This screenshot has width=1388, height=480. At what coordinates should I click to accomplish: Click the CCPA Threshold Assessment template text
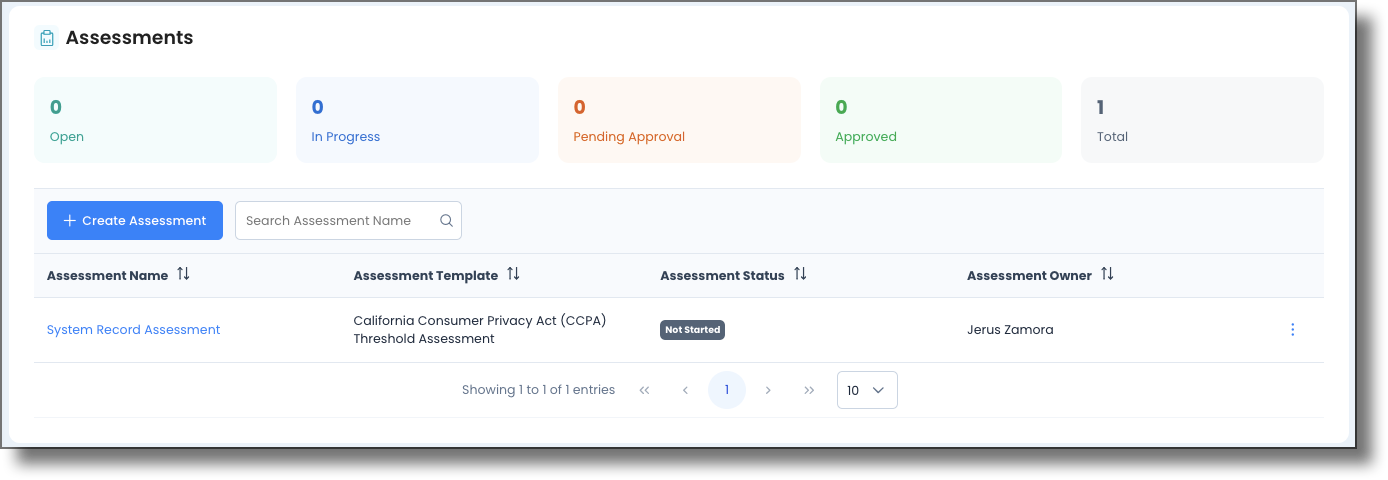tap(480, 330)
